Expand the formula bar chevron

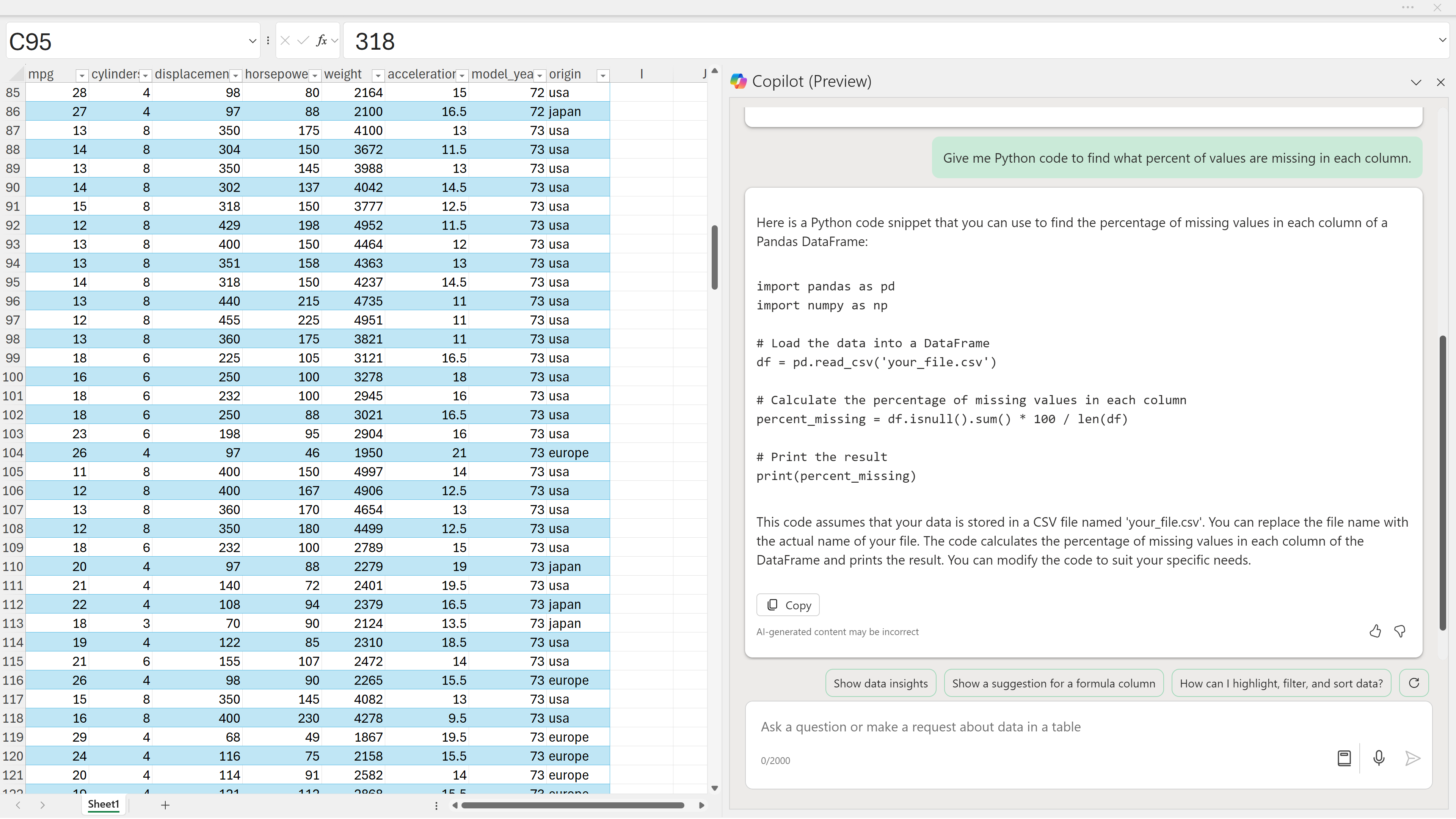pyautogui.click(x=1442, y=40)
